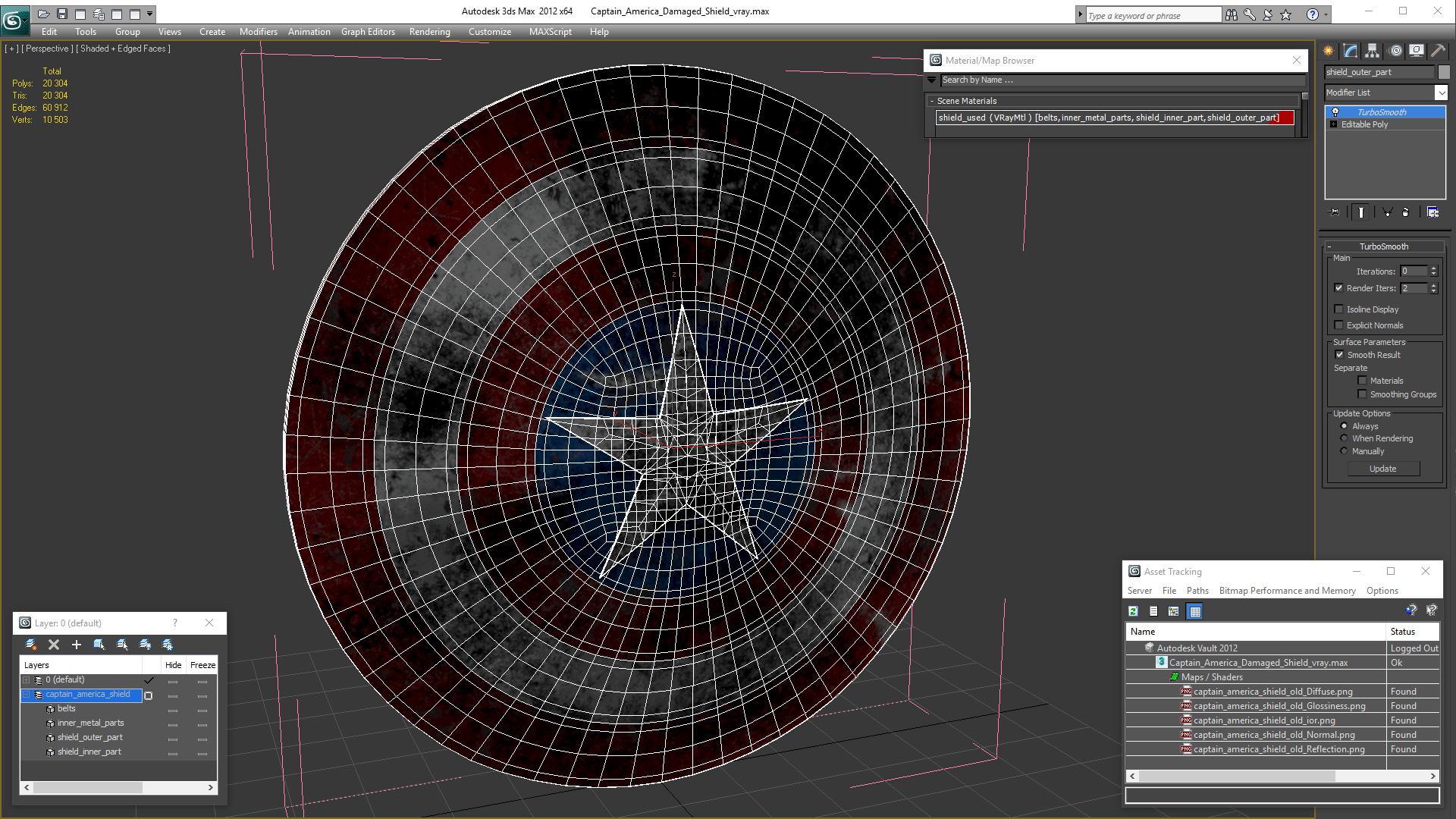The width and height of the screenshot is (1456, 819).
Task: Click Delete Layer X icon in Layer dialog
Action: pyautogui.click(x=54, y=645)
